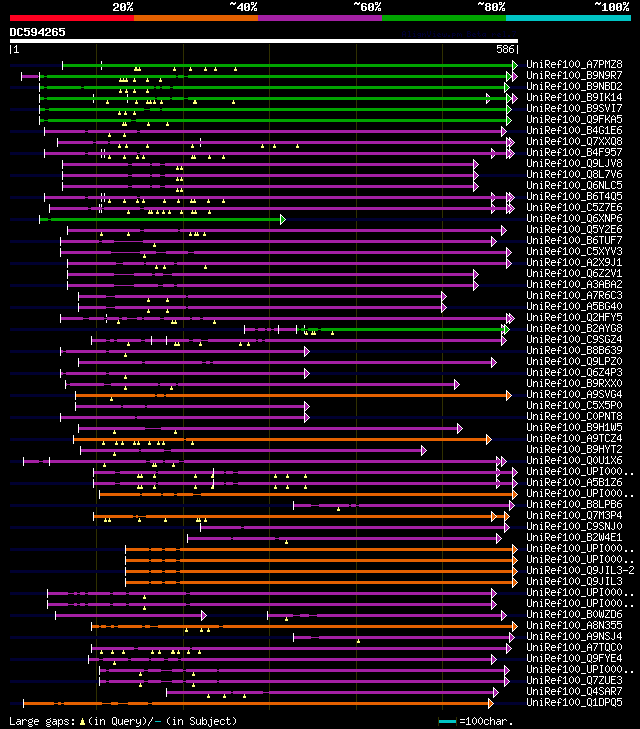The image size is (640, 729).
Task: Click the UniRef100_Q6Z2V1 entry
Action: tap(574, 273)
